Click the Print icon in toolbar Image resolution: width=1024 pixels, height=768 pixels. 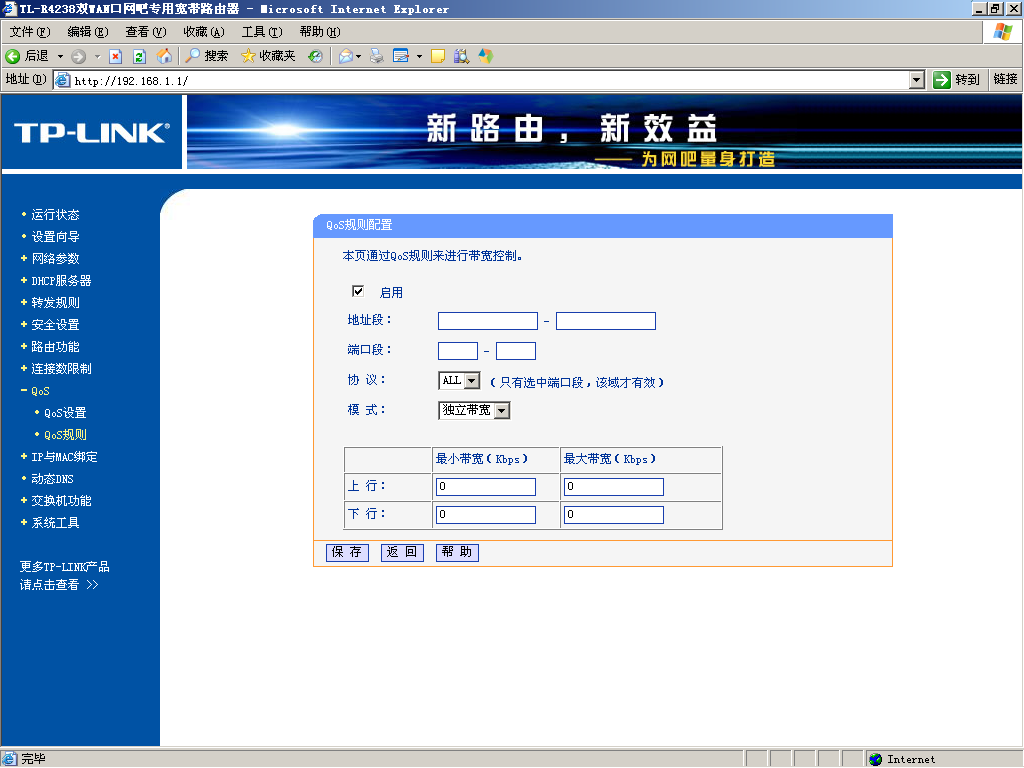pos(377,56)
